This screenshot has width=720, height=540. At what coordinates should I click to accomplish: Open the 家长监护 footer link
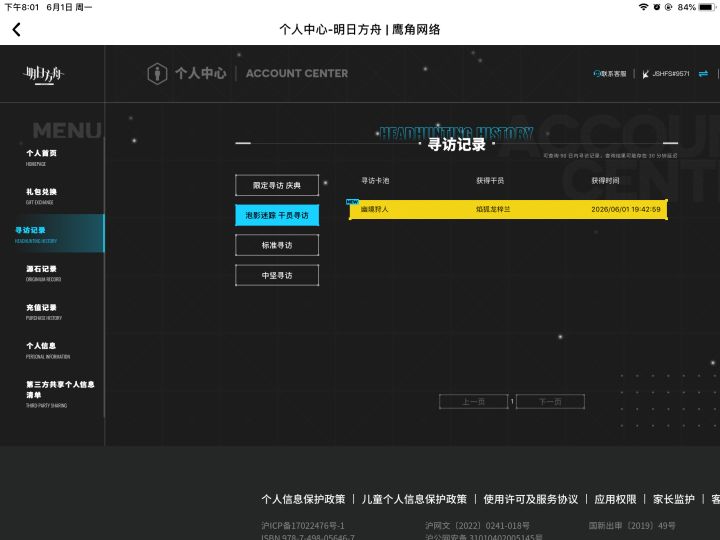[x=674, y=499]
